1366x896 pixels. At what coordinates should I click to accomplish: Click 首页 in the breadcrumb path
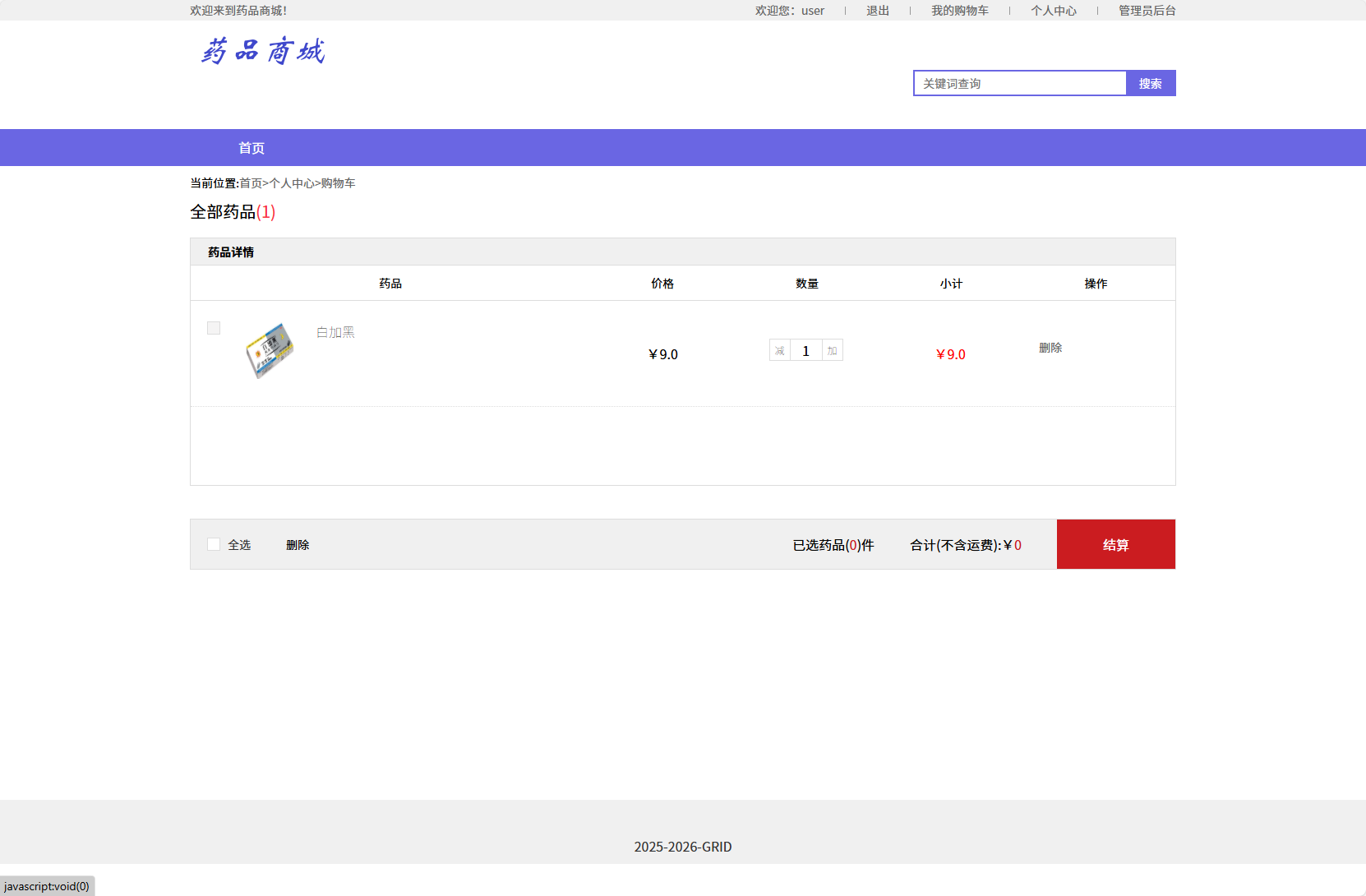pos(251,183)
